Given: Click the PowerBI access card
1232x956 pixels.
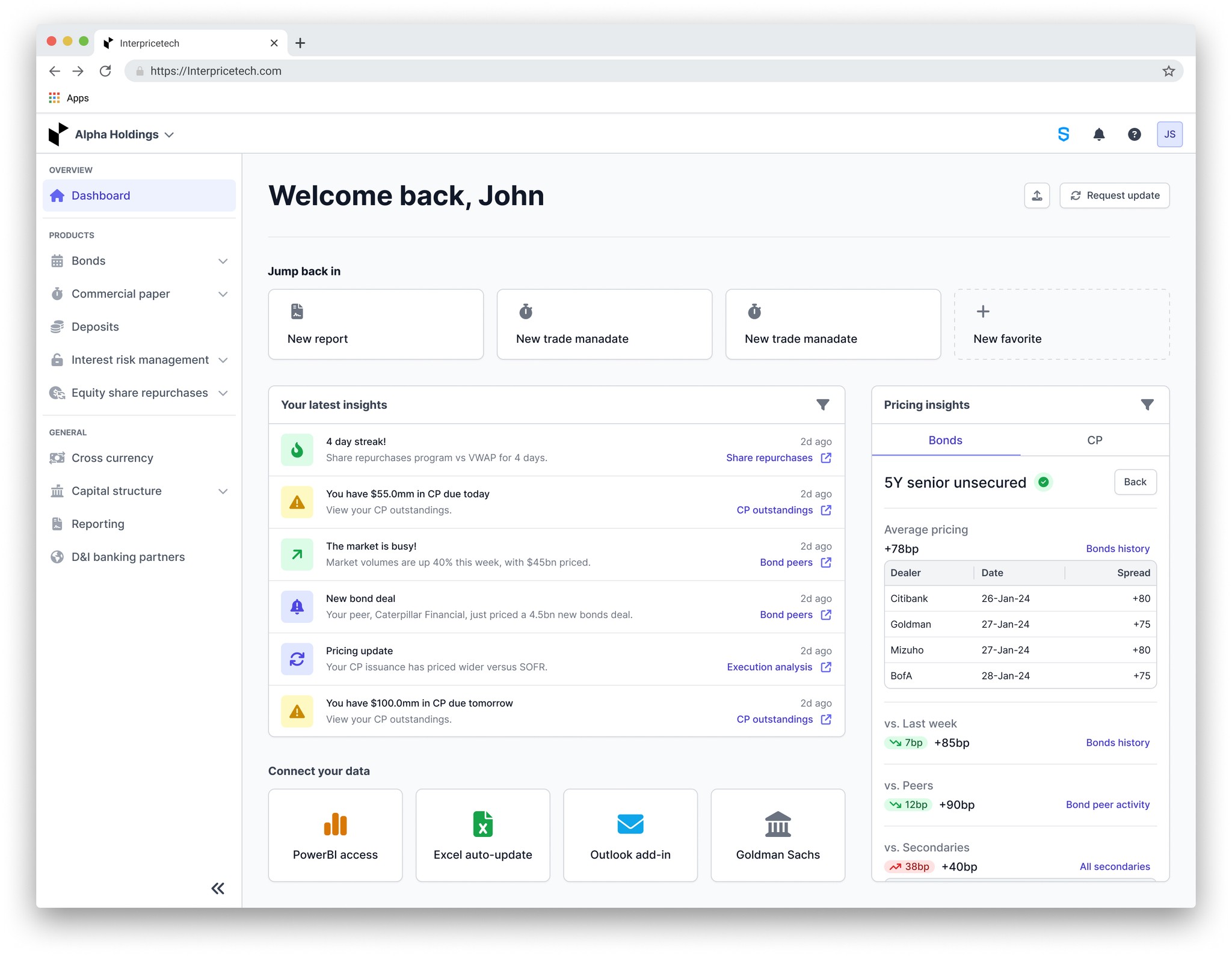Looking at the screenshot, I should click(x=335, y=835).
